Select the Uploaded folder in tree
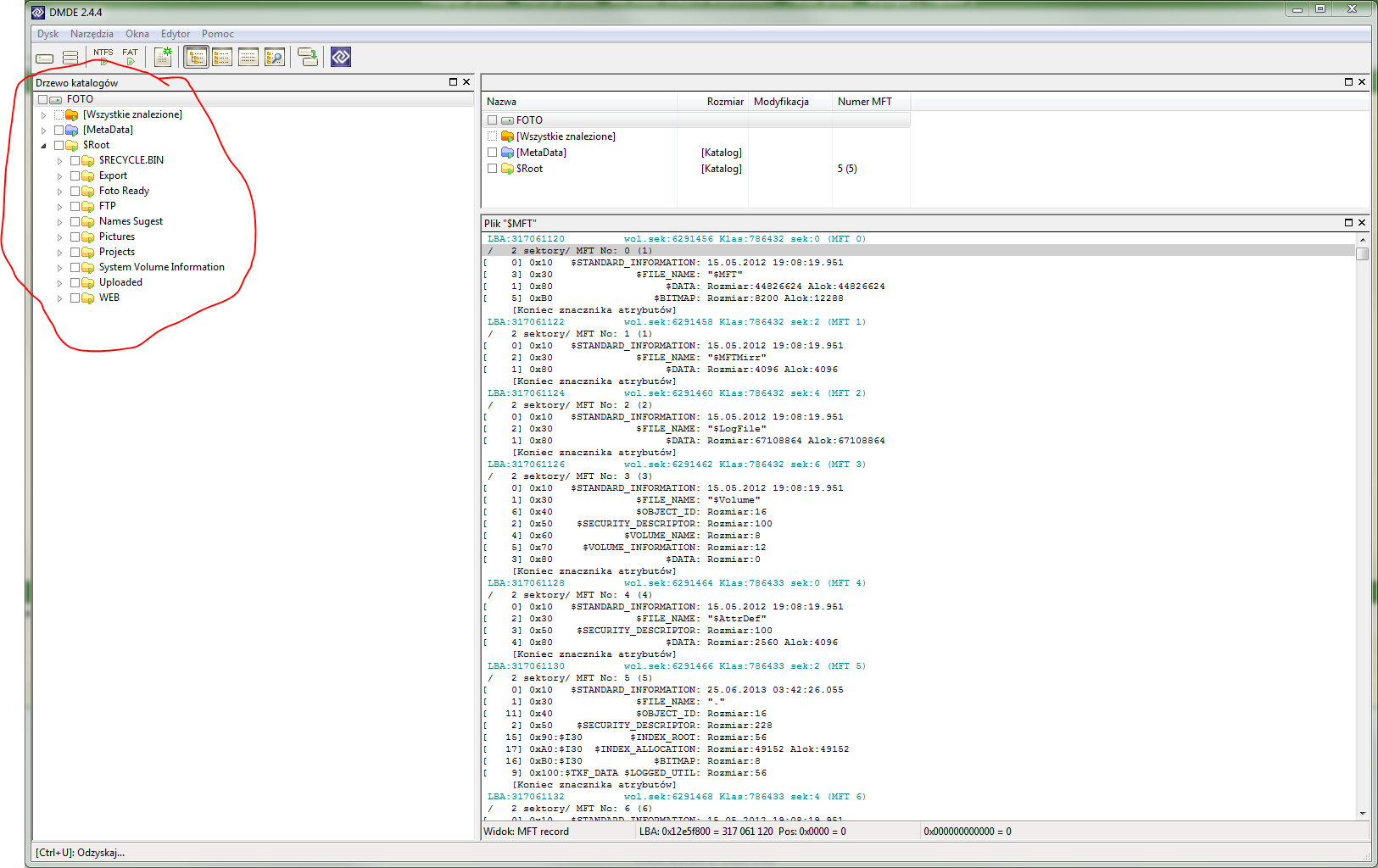 click(x=120, y=282)
